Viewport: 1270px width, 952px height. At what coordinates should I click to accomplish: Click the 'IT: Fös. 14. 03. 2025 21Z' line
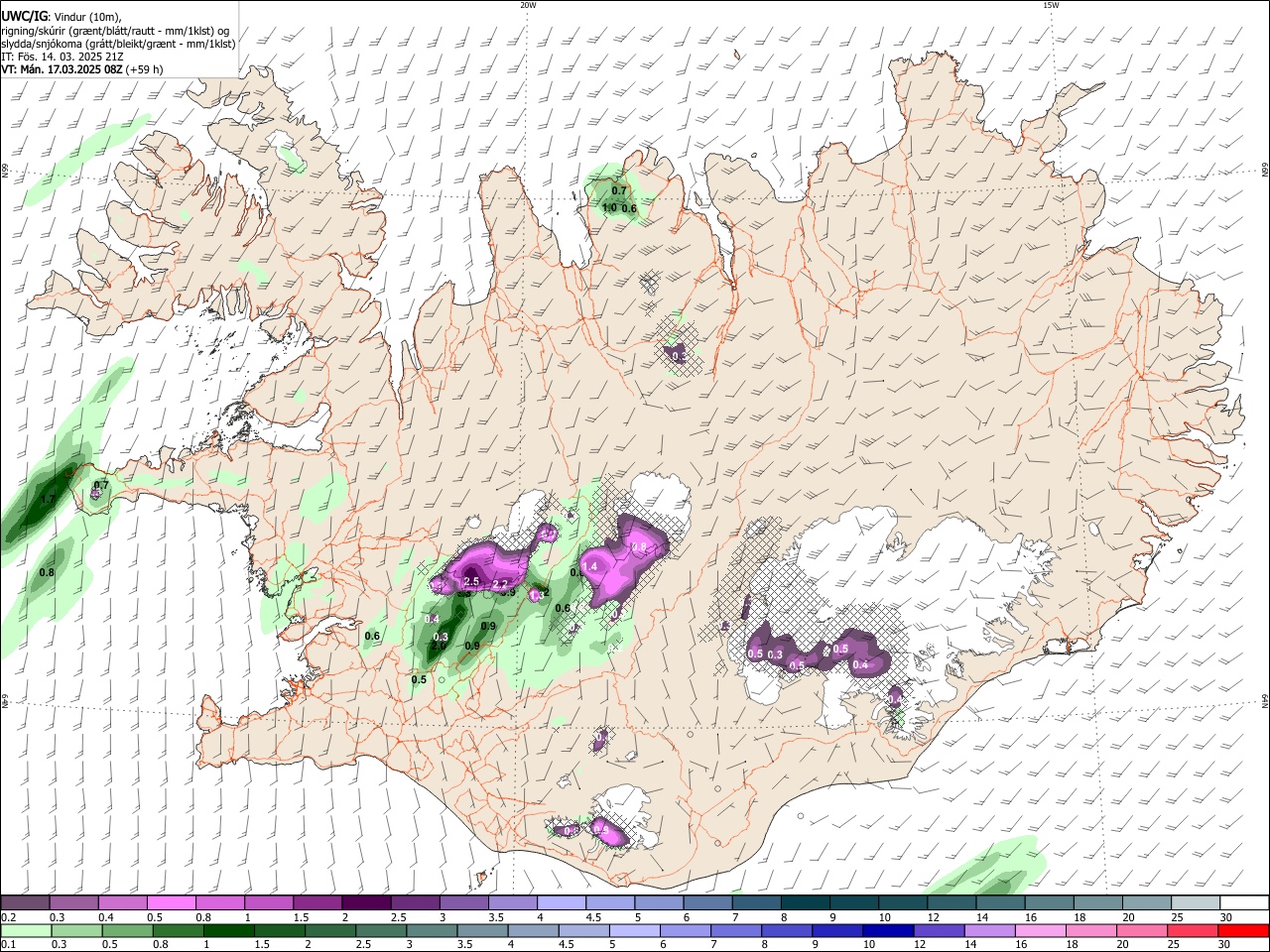pyautogui.click(x=63, y=57)
